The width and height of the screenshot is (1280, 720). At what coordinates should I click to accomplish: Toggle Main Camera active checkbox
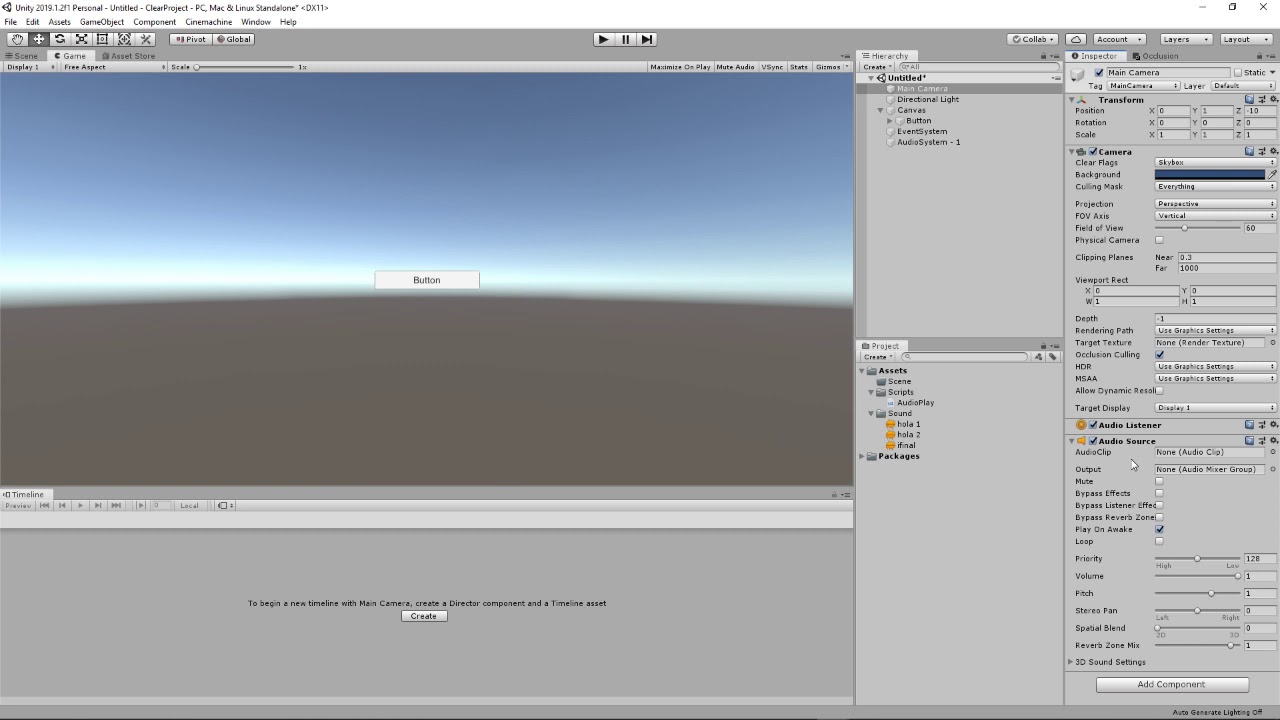coord(1099,73)
